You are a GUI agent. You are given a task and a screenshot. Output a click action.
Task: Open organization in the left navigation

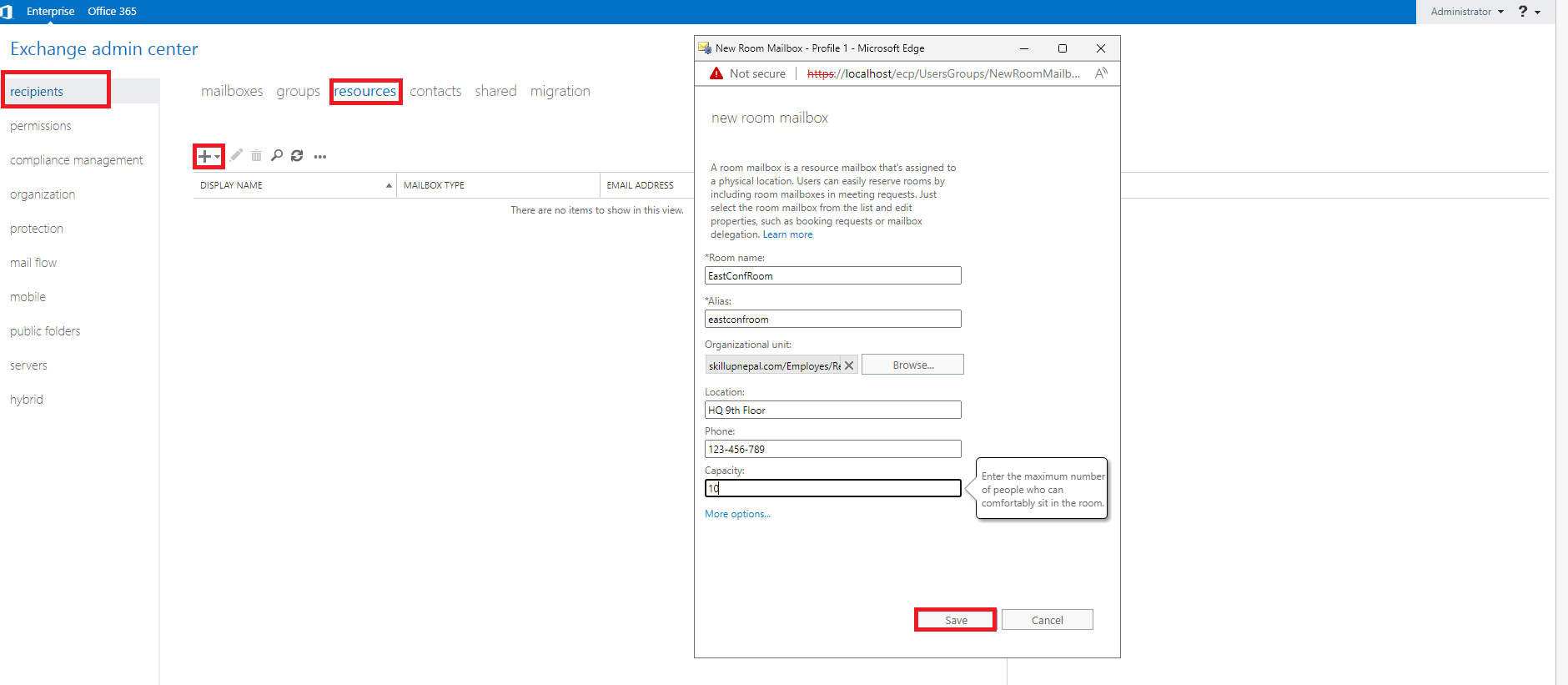[x=43, y=194]
